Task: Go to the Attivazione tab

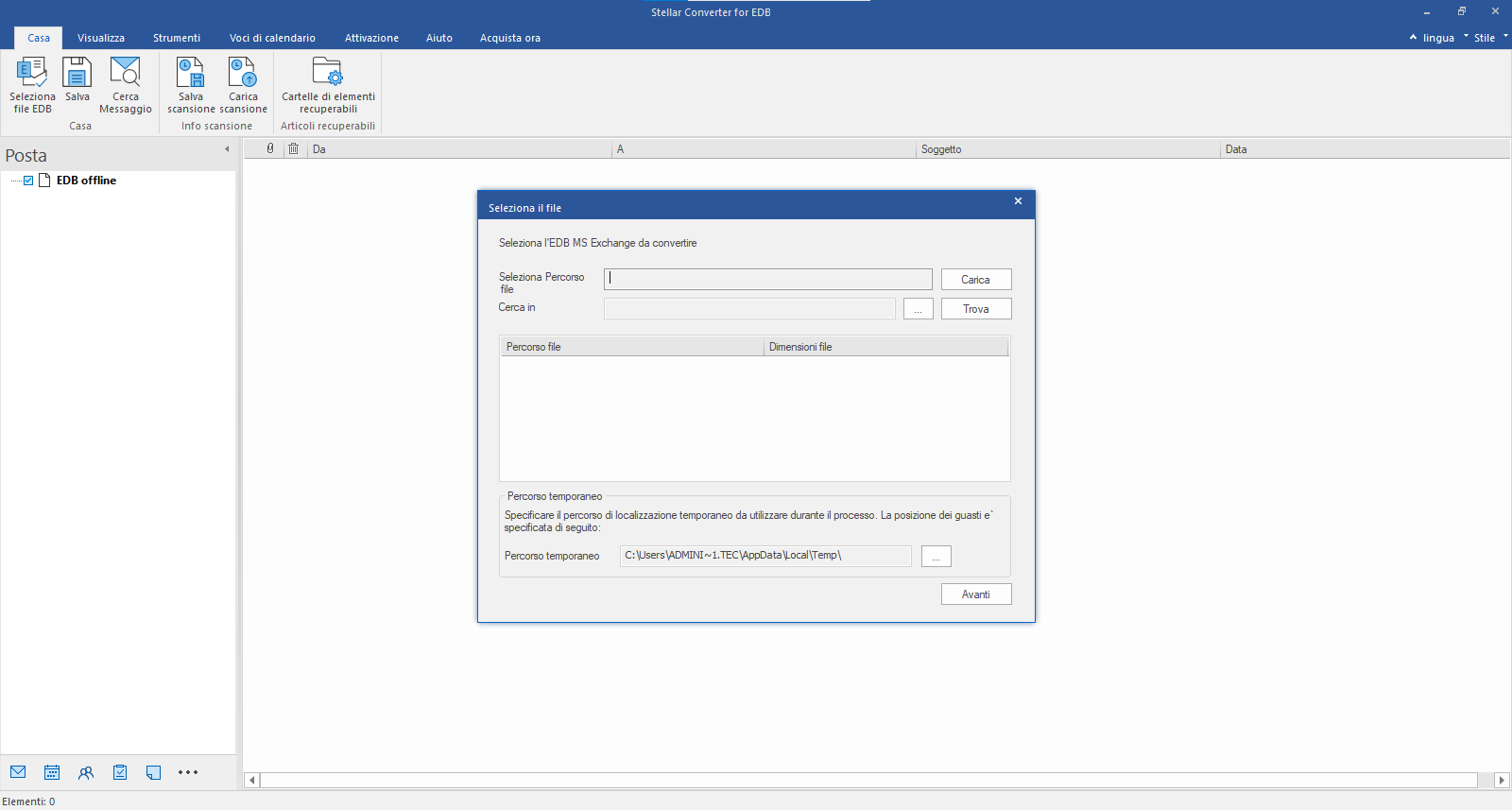Action: point(371,38)
